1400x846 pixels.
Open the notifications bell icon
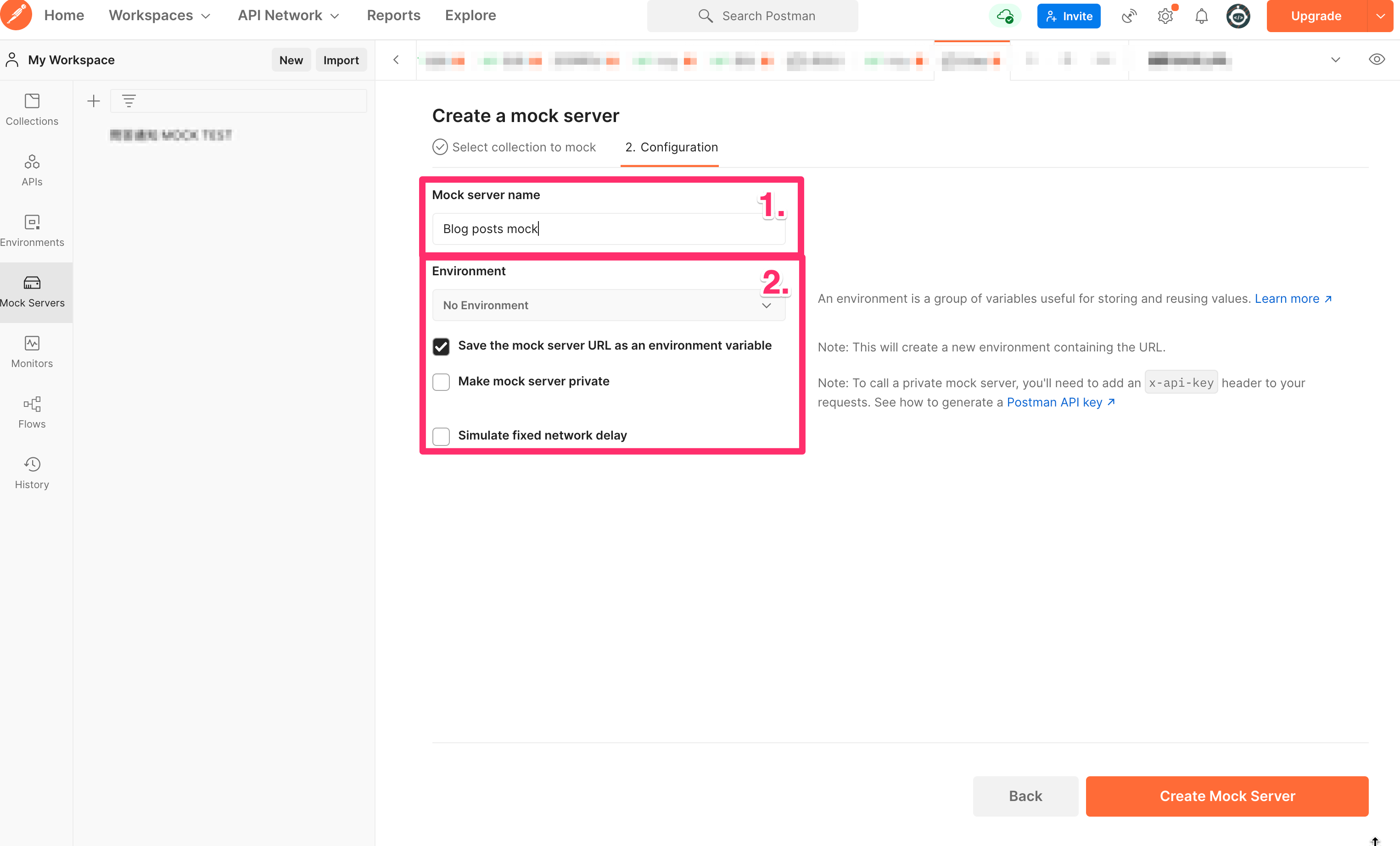[1201, 16]
